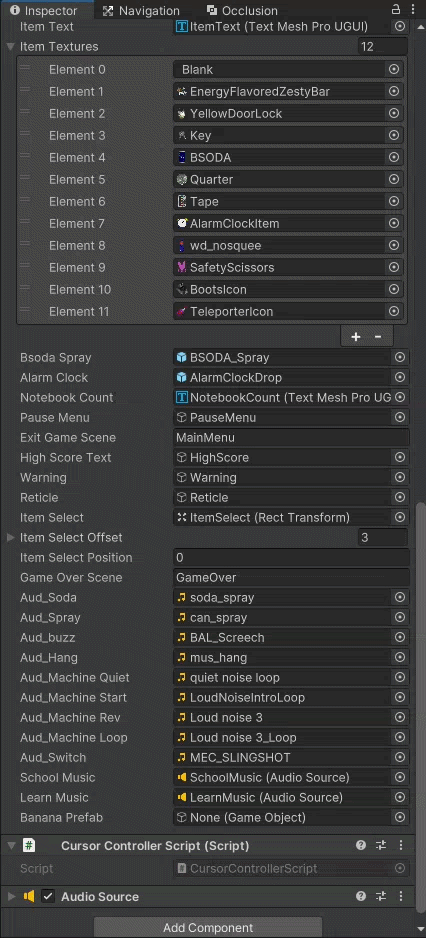The image size is (426, 938).
Task: Open object picker for EnergyFlavoredZestyBar
Action: [x=394, y=92]
